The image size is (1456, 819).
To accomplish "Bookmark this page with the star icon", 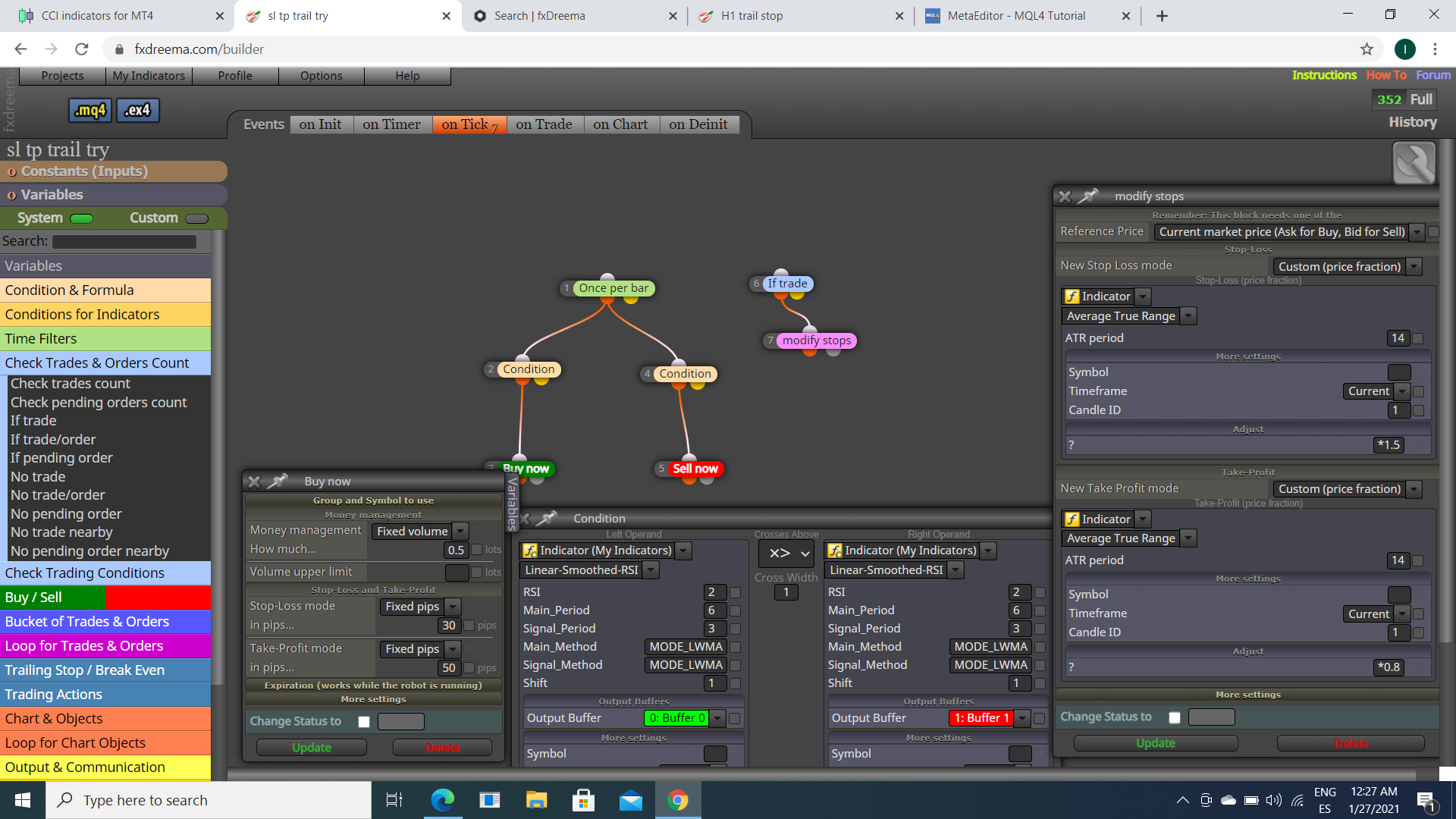I will 1367,49.
